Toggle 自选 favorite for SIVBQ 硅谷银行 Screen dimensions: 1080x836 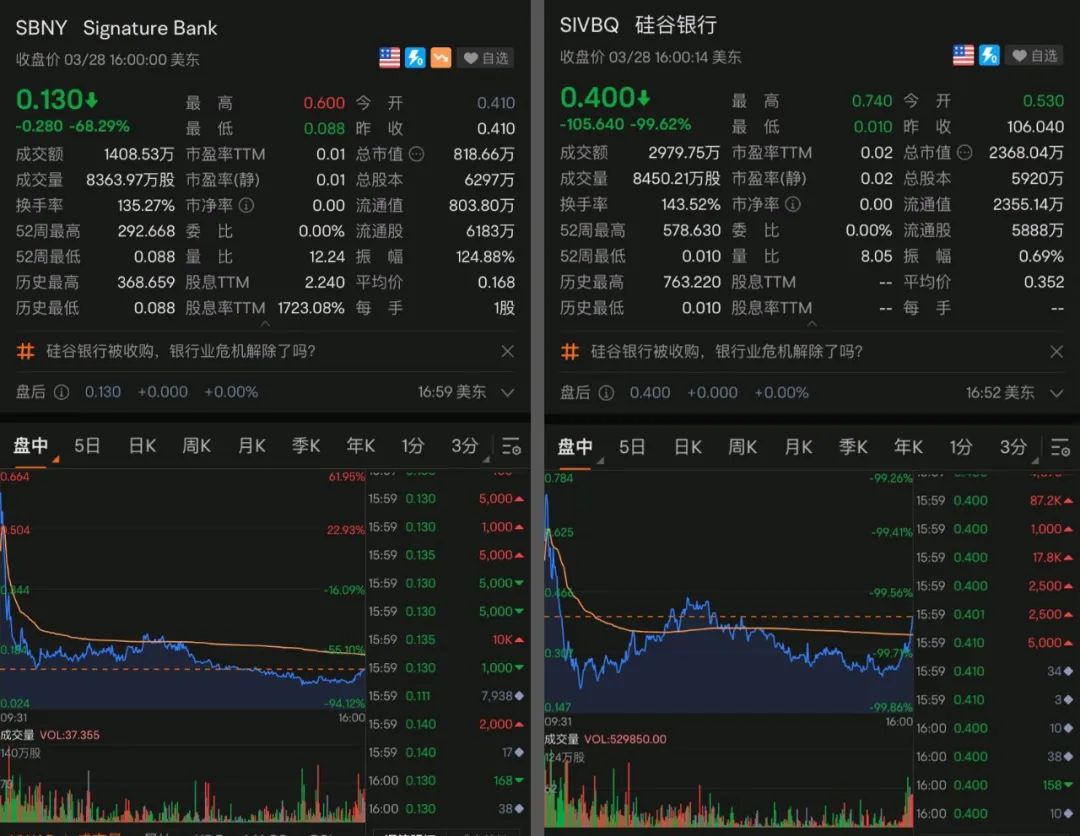tap(1035, 55)
